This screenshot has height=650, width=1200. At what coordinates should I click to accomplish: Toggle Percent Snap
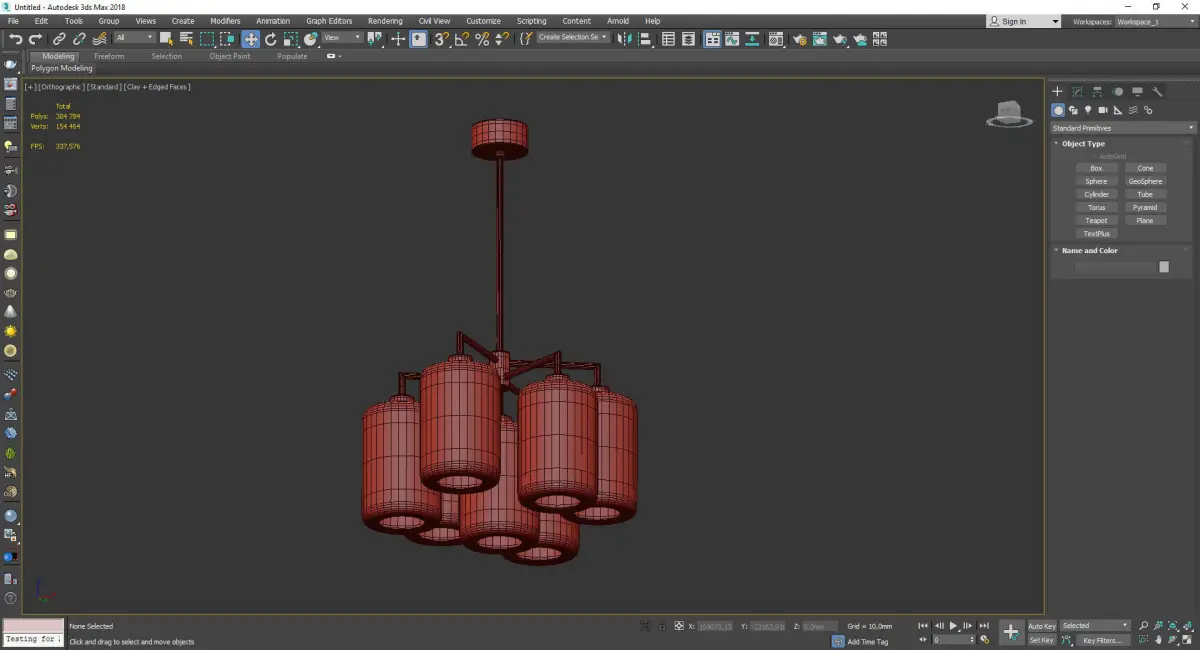pos(482,39)
